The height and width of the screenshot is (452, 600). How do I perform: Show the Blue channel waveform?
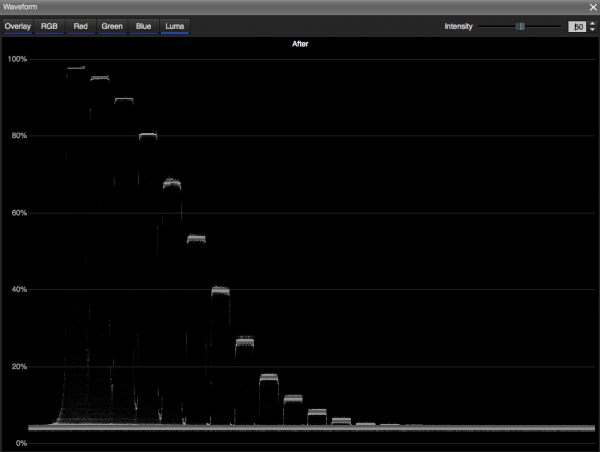(x=144, y=26)
